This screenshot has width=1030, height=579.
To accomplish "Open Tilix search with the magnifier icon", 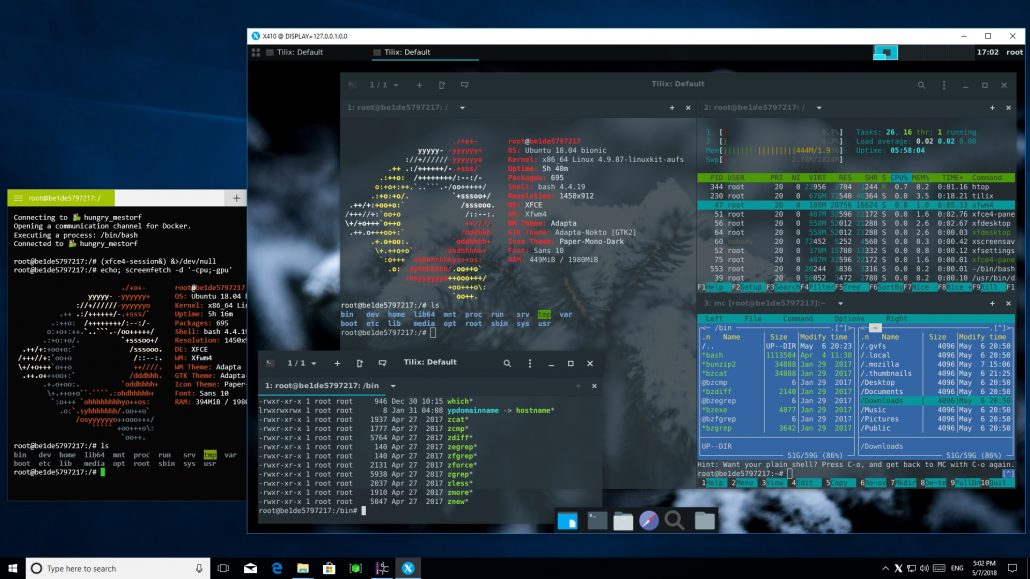I will click(922, 85).
